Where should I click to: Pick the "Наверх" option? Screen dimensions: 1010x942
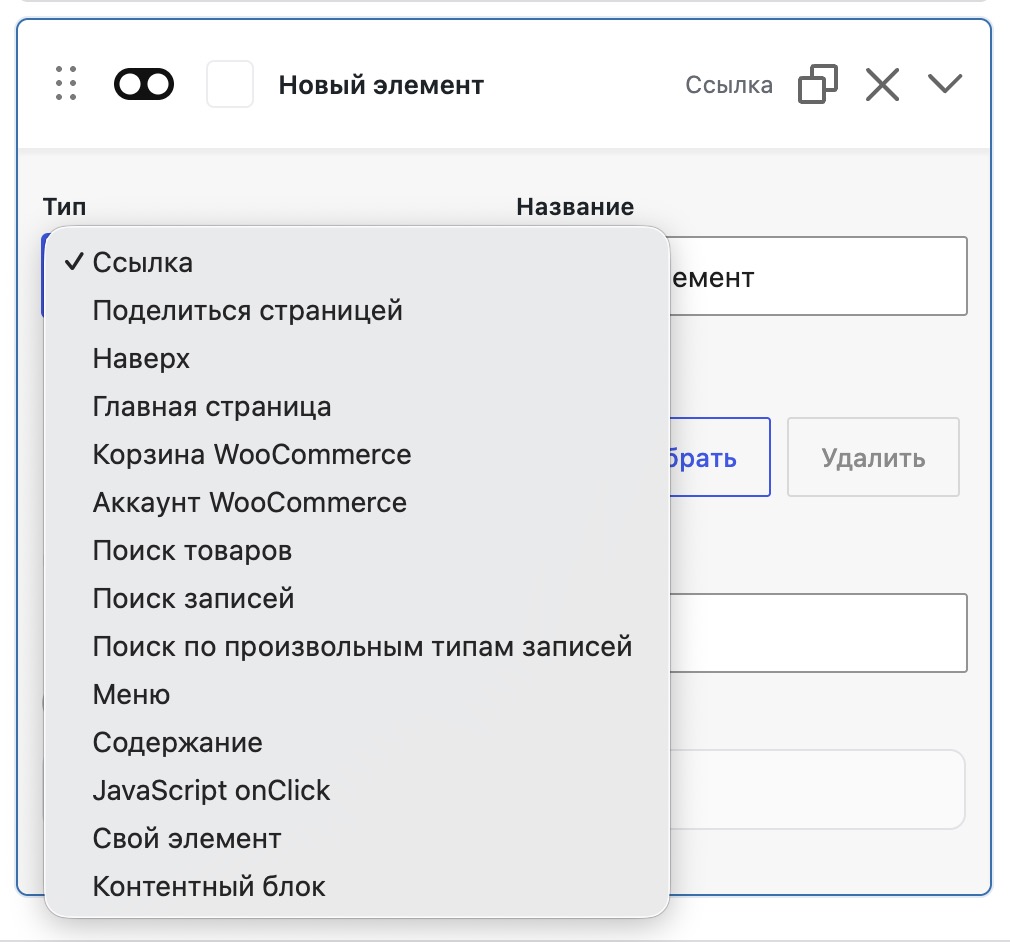tap(357, 358)
